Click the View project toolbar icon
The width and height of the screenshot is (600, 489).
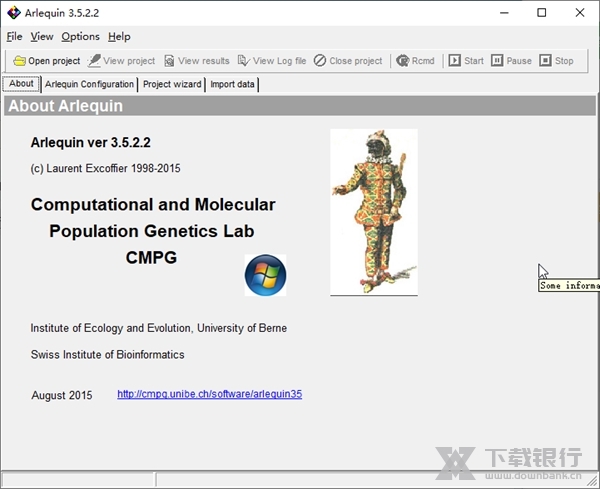95,61
